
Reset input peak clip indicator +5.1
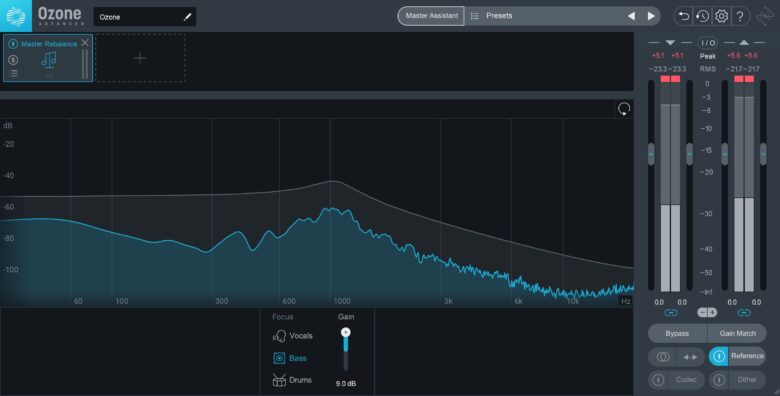coord(668,56)
